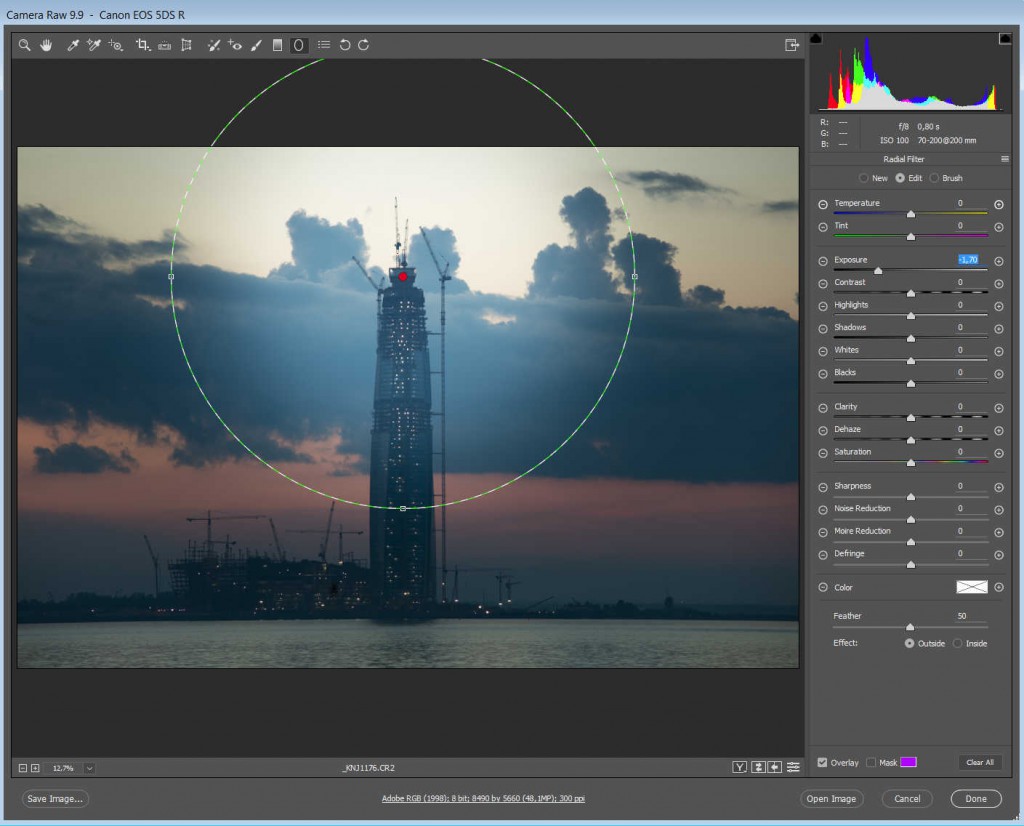Image resolution: width=1024 pixels, height=826 pixels.
Task: Activate the Crop tool
Action: pos(142,45)
